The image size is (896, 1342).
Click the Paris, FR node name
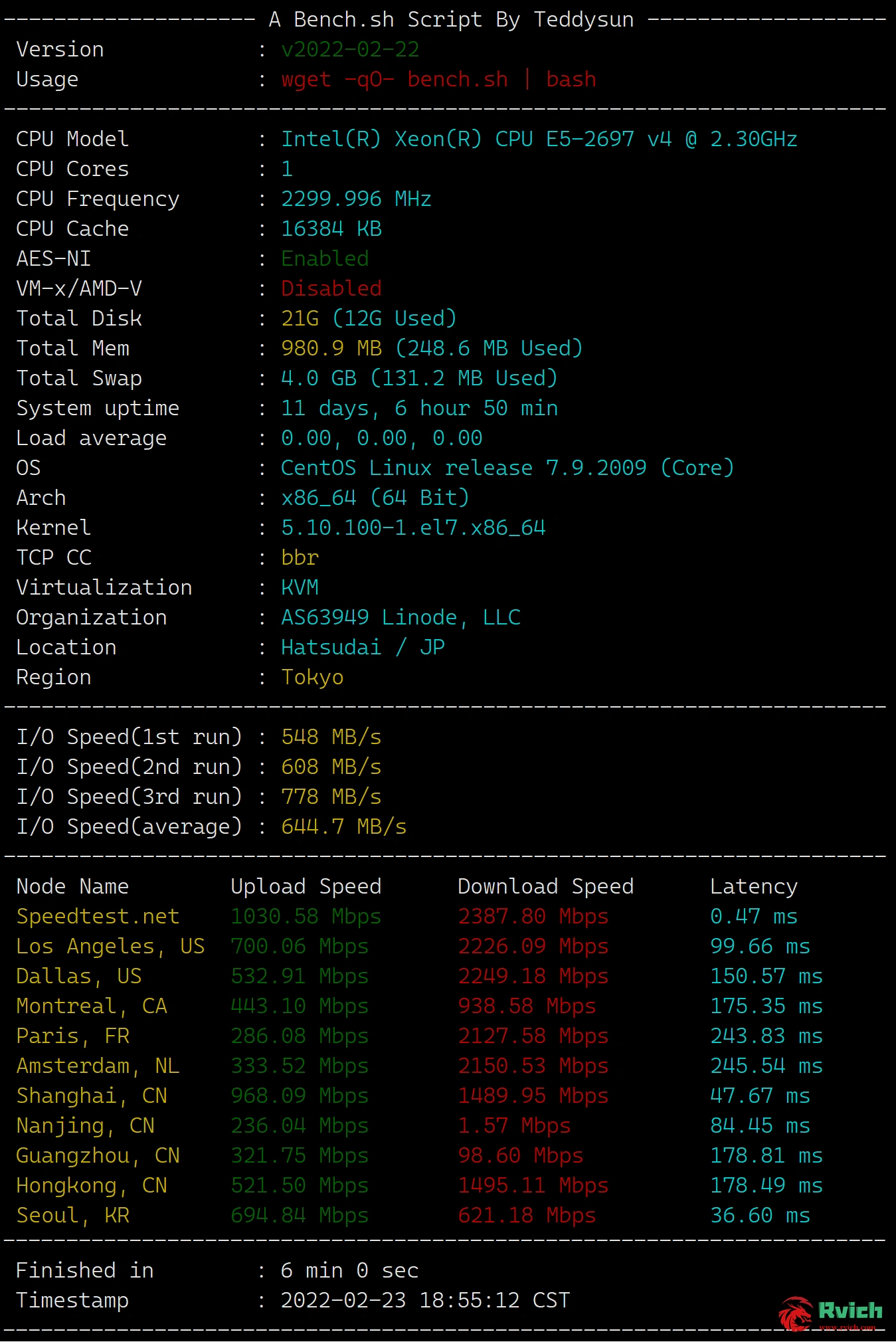(72, 1036)
